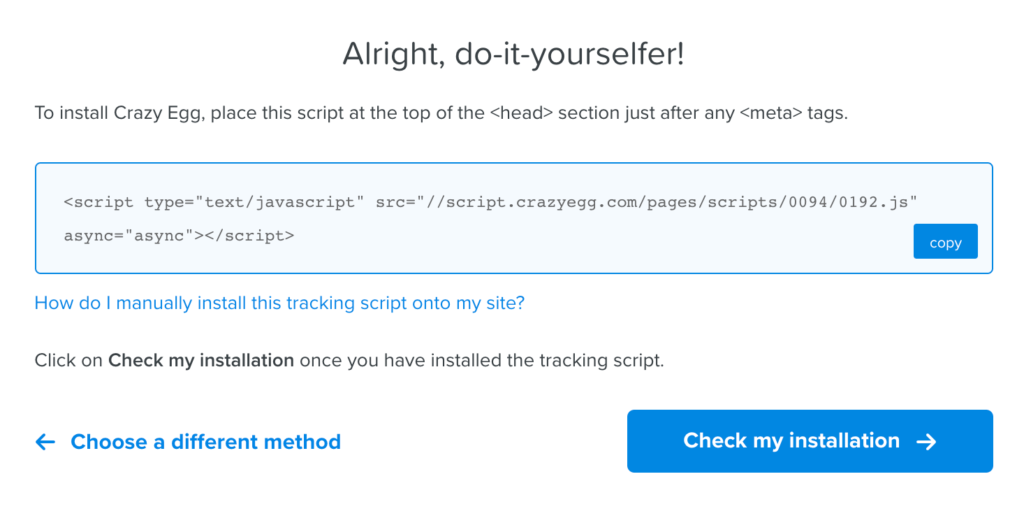Click inside the tracking script code box
1024x509 pixels.
click(513, 218)
